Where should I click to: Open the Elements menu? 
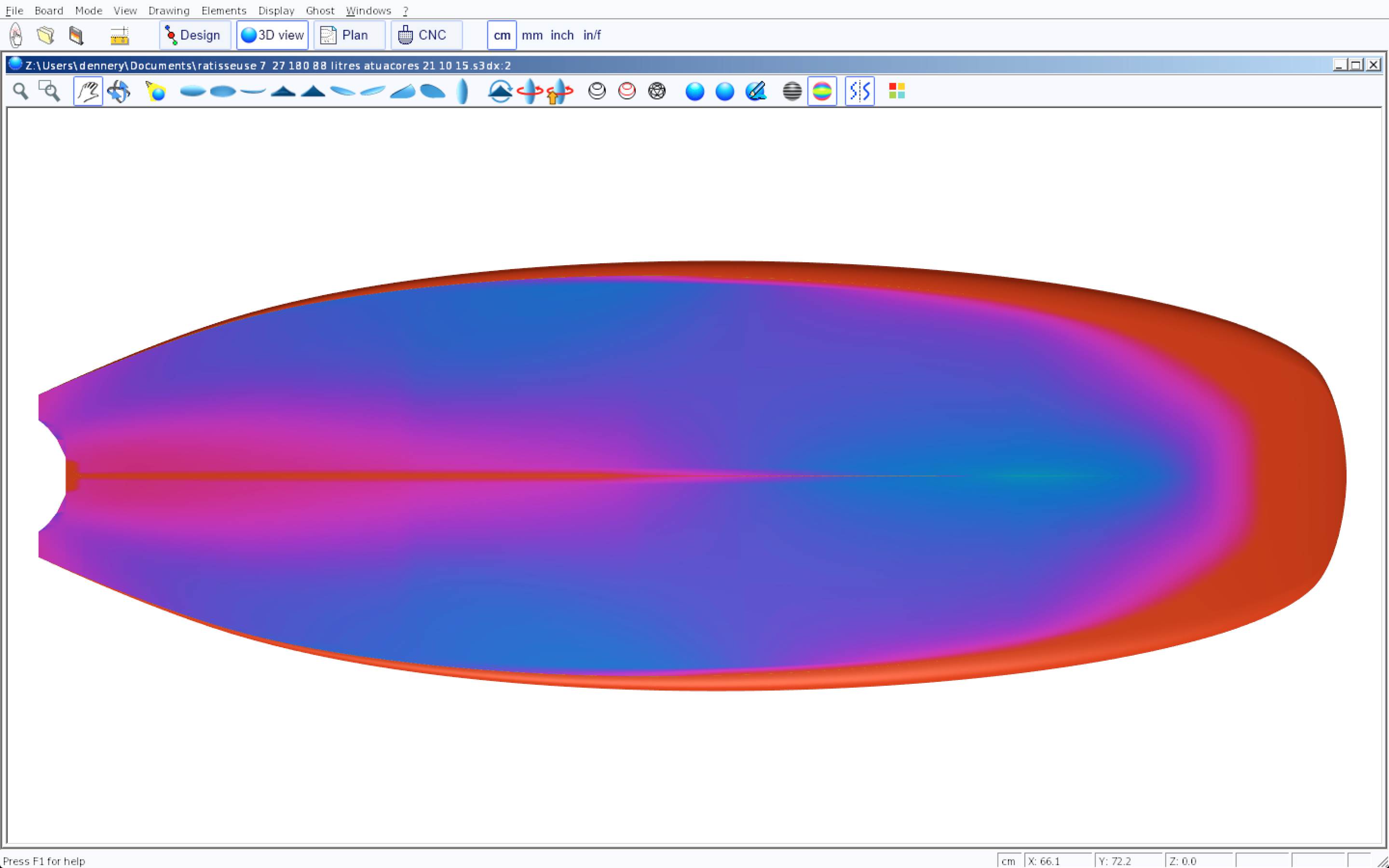(x=224, y=10)
